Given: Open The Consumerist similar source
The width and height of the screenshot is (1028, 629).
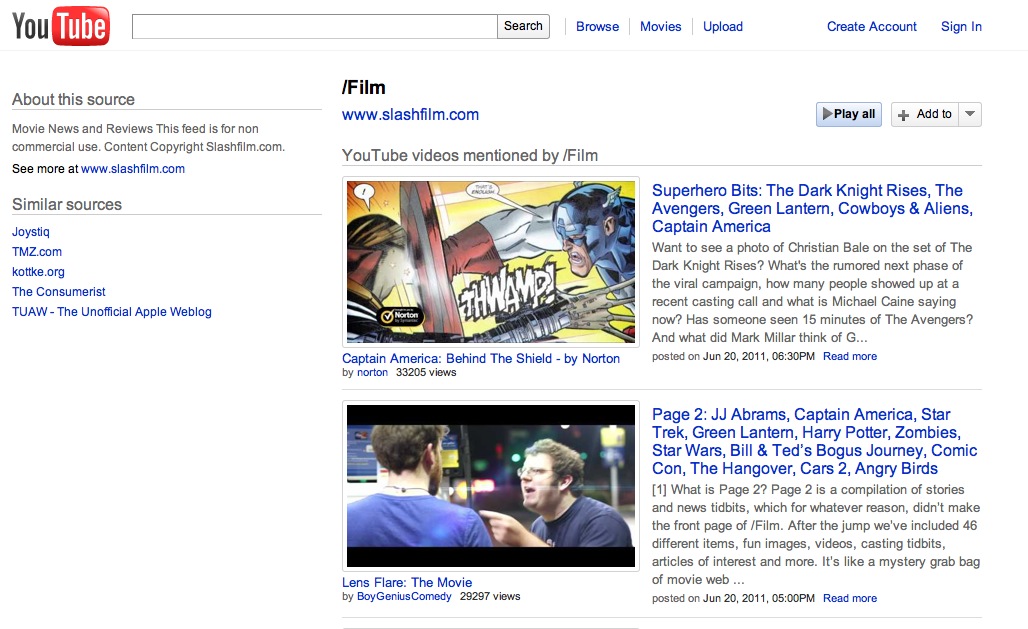Looking at the screenshot, I should pyautogui.click(x=58, y=292).
